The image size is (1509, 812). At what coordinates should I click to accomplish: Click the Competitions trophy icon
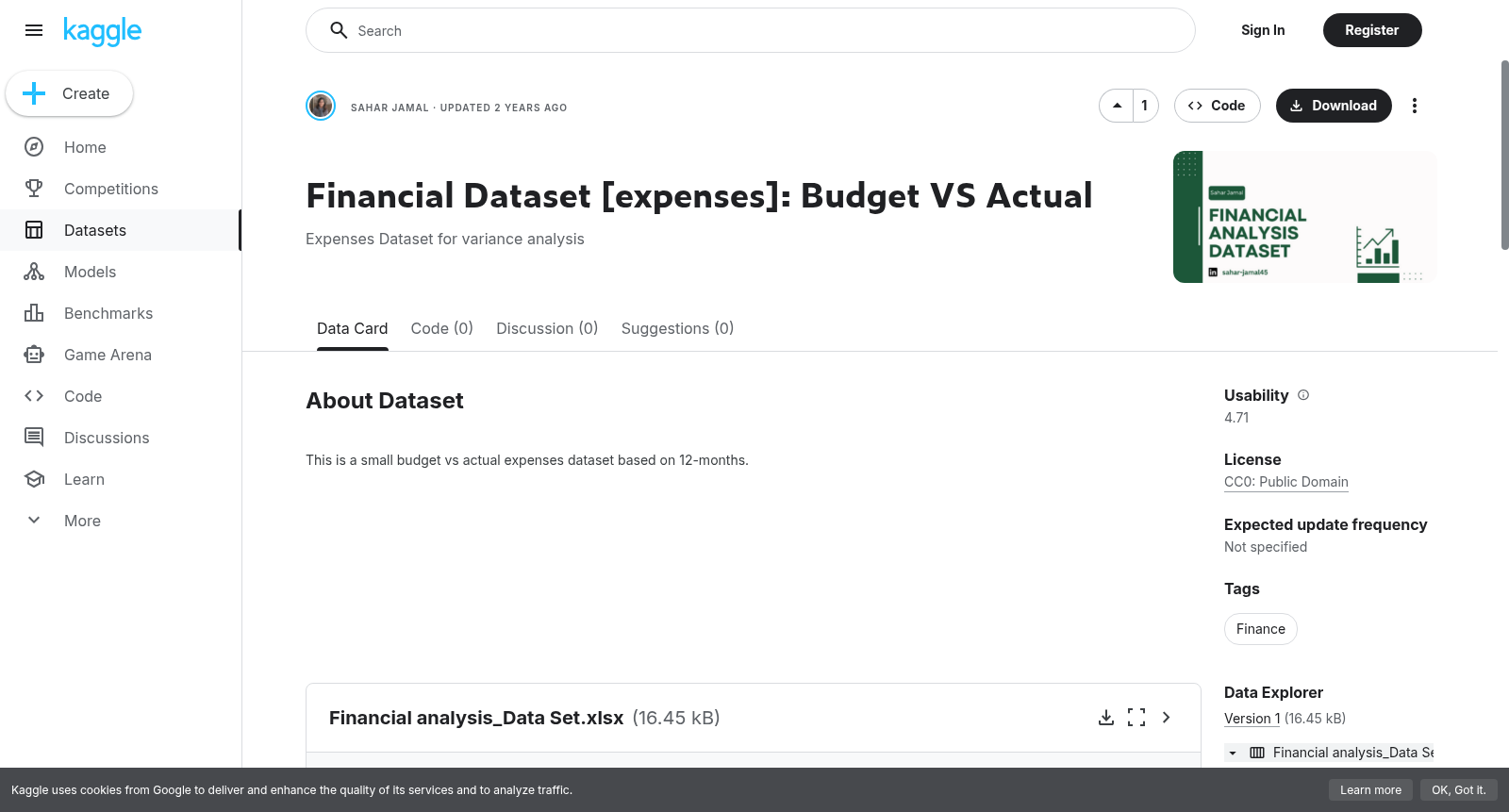pyautogui.click(x=34, y=189)
